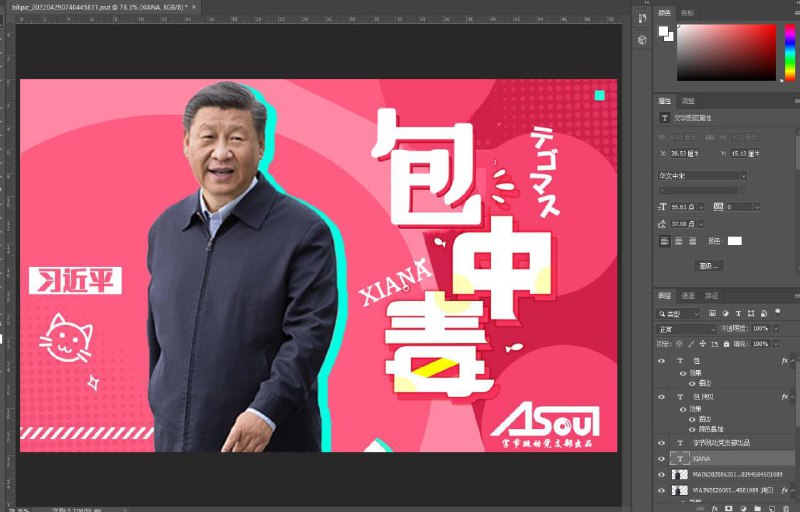Toggle layer filtering on/off switch

(x=778, y=312)
